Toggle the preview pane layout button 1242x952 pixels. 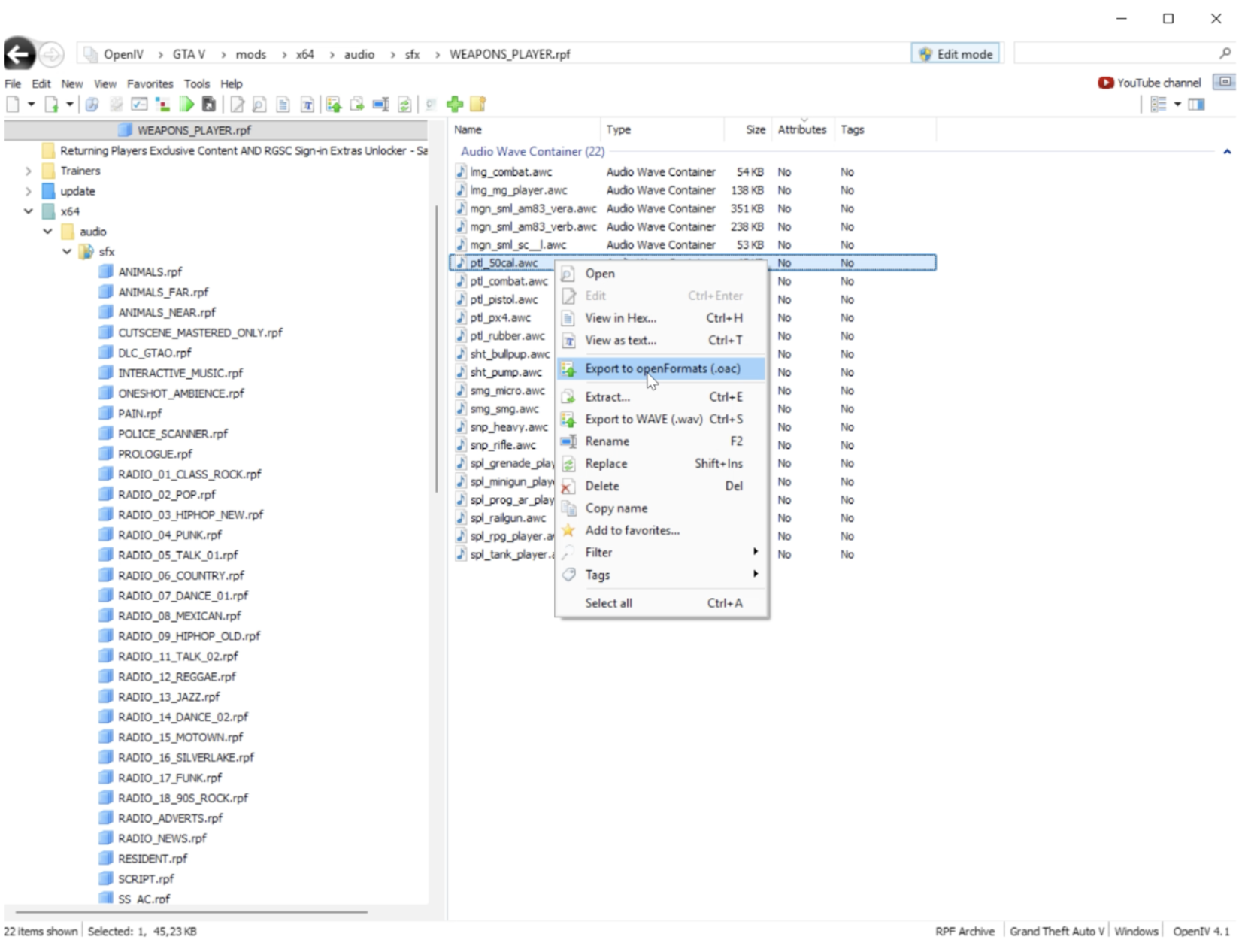click(x=1196, y=105)
